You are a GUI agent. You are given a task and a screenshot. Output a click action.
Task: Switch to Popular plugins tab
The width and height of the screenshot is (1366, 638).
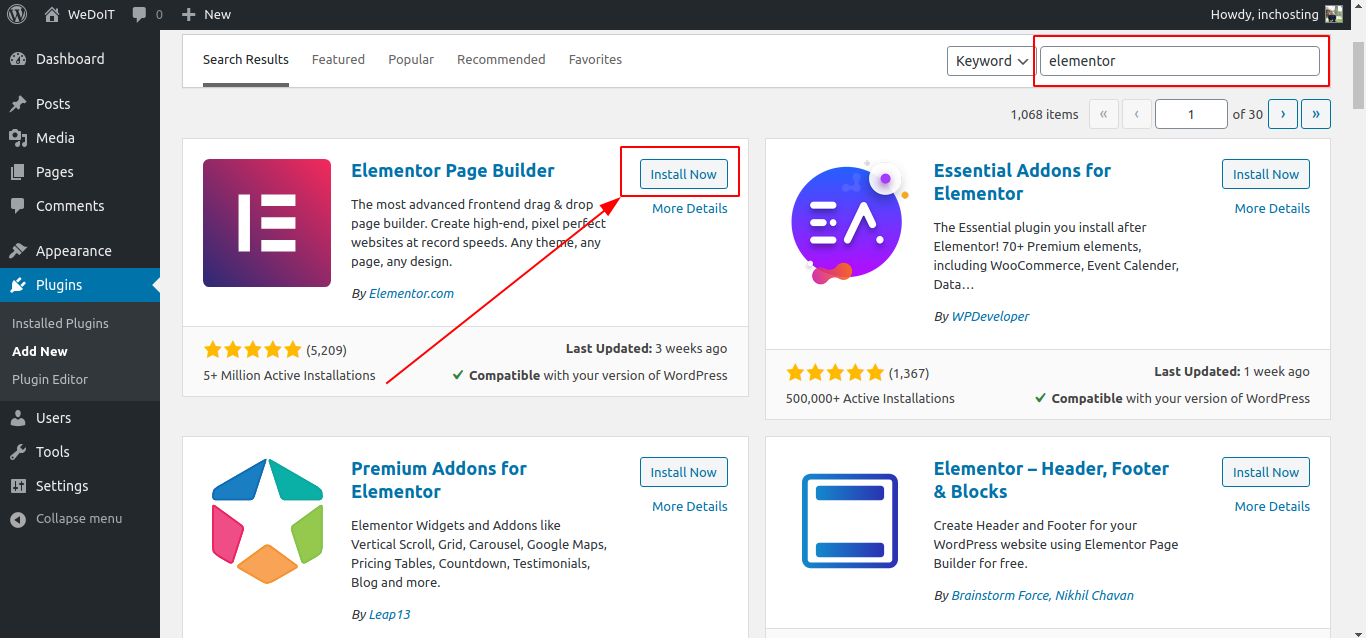[411, 59]
